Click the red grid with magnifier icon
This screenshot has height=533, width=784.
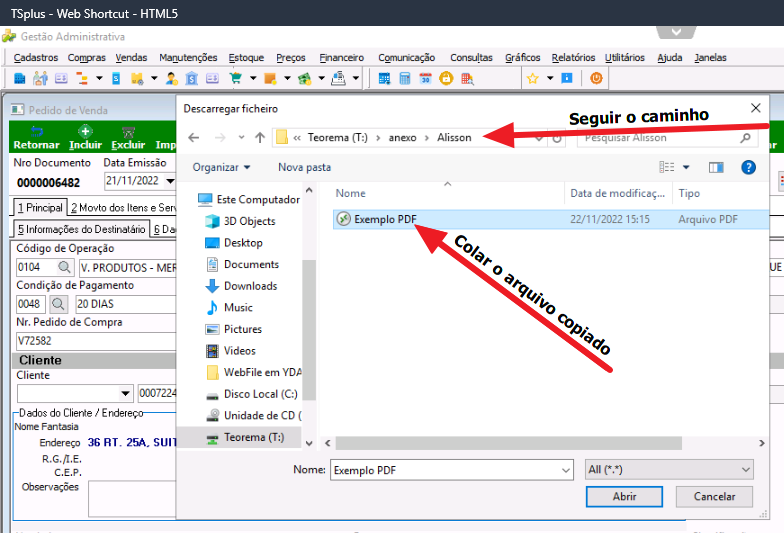[467, 78]
